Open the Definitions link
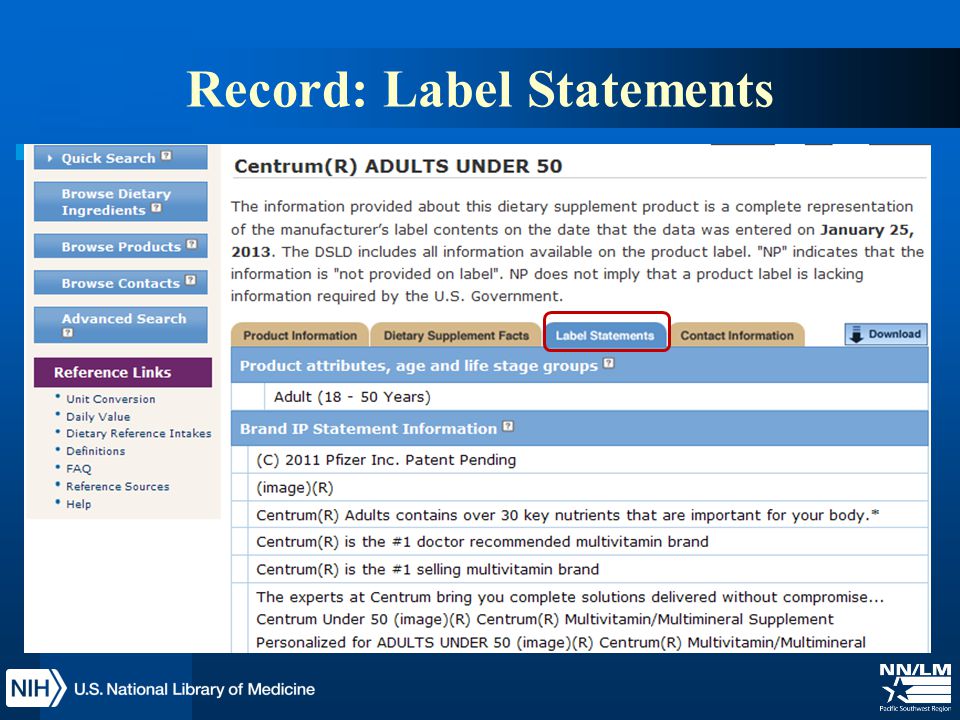Image resolution: width=960 pixels, height=720 pixels. tap(96, 451)
